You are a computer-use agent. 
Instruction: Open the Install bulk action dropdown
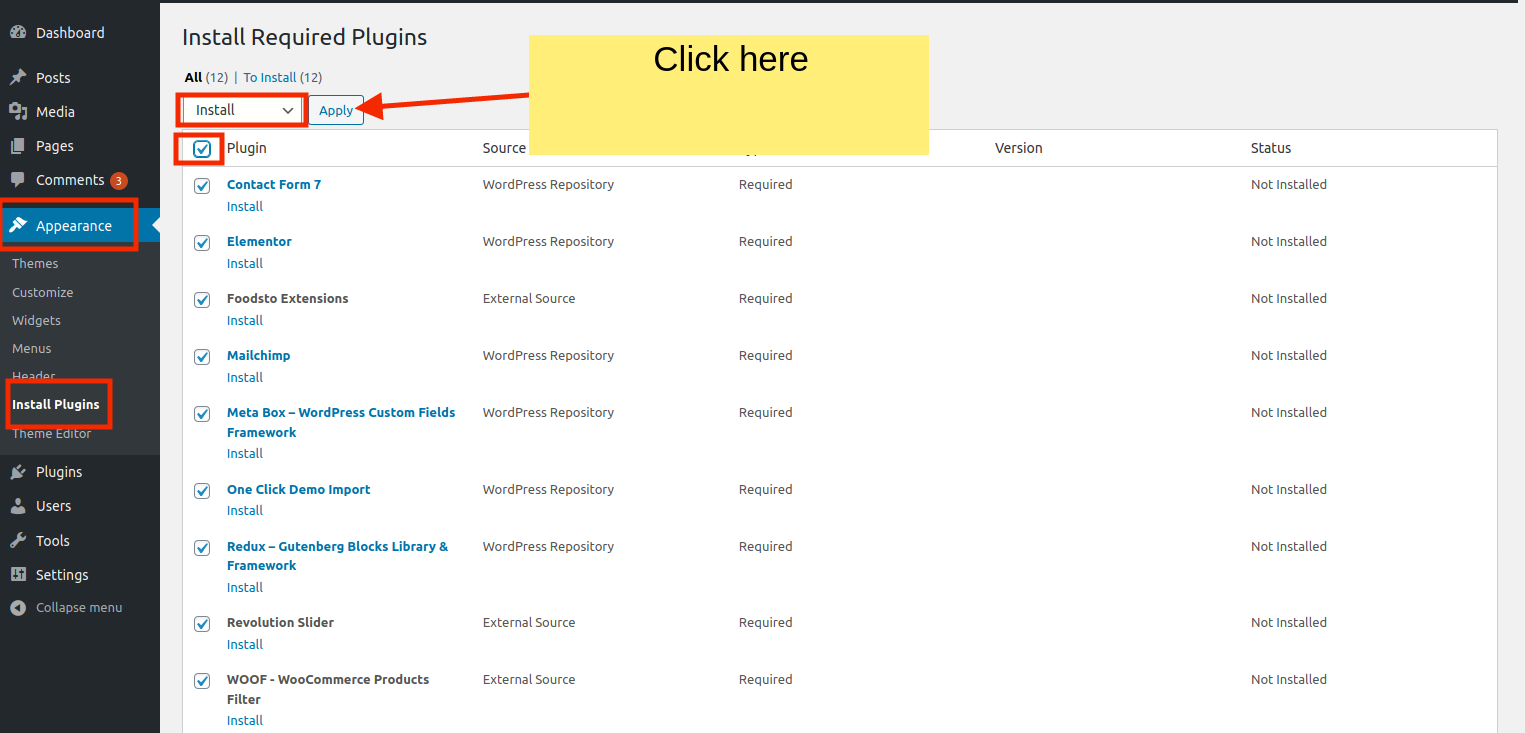(243, 110)
